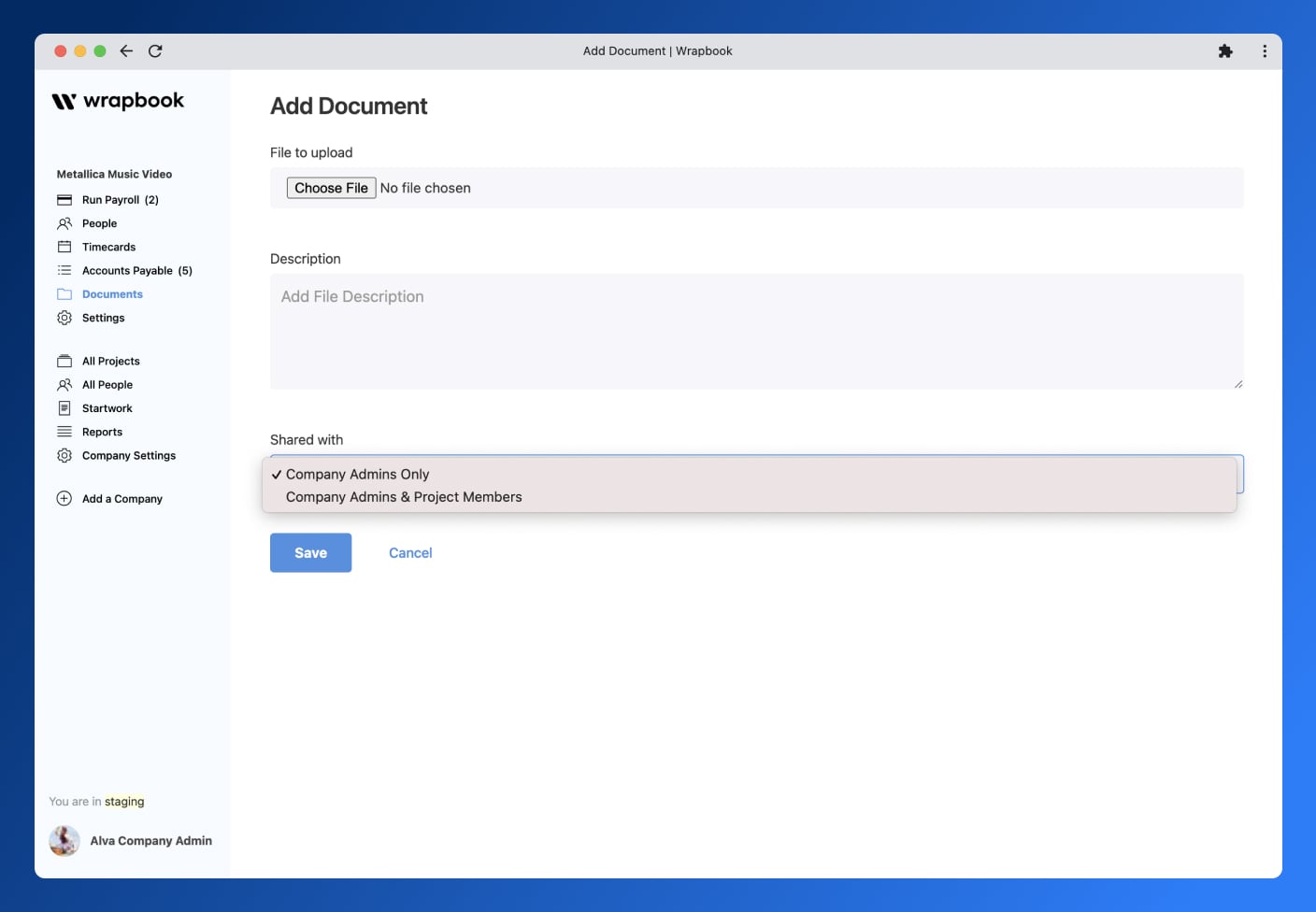
Task: Open Accounts Payable using its list icon
Action: point(64,270)
